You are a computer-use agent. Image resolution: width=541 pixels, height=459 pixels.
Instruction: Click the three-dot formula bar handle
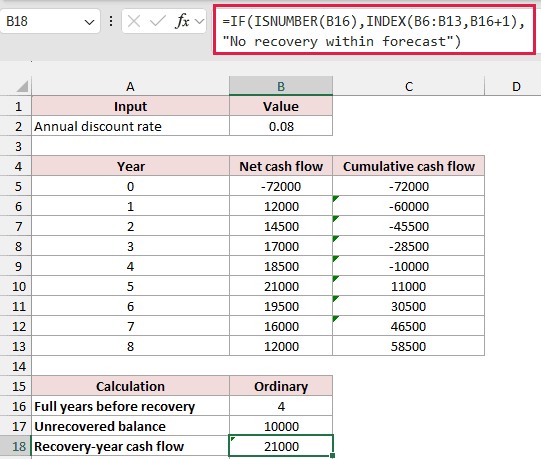point(111,21)
